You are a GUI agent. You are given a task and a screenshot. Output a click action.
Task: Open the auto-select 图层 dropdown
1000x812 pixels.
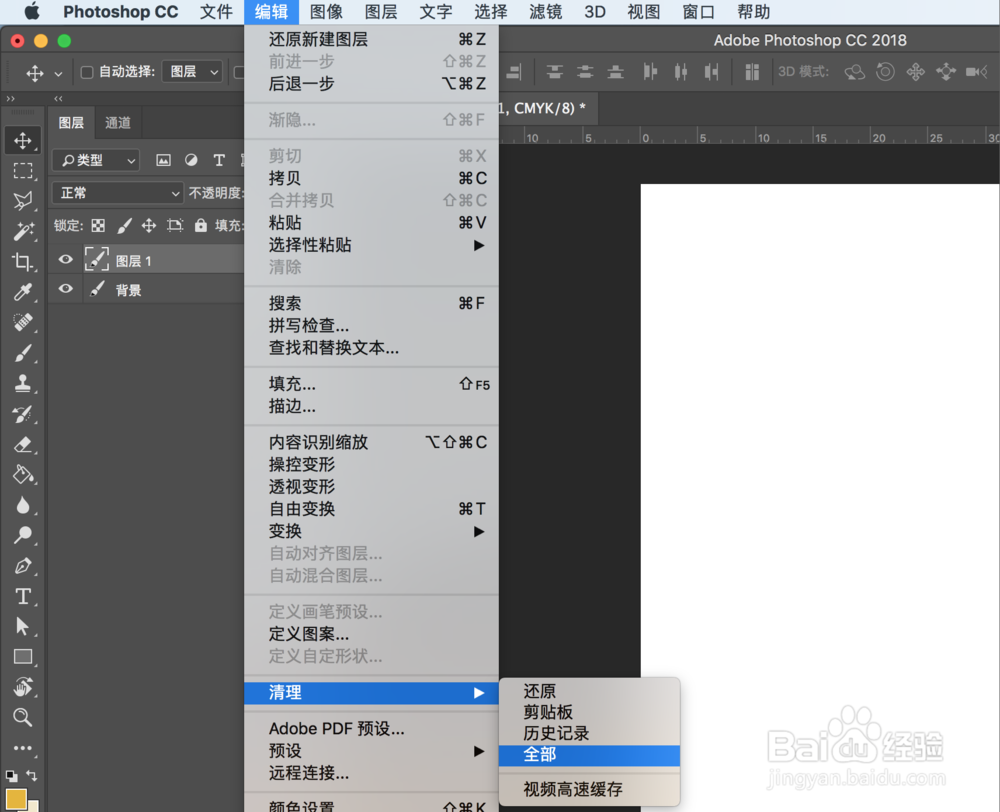tap(192, 71)
